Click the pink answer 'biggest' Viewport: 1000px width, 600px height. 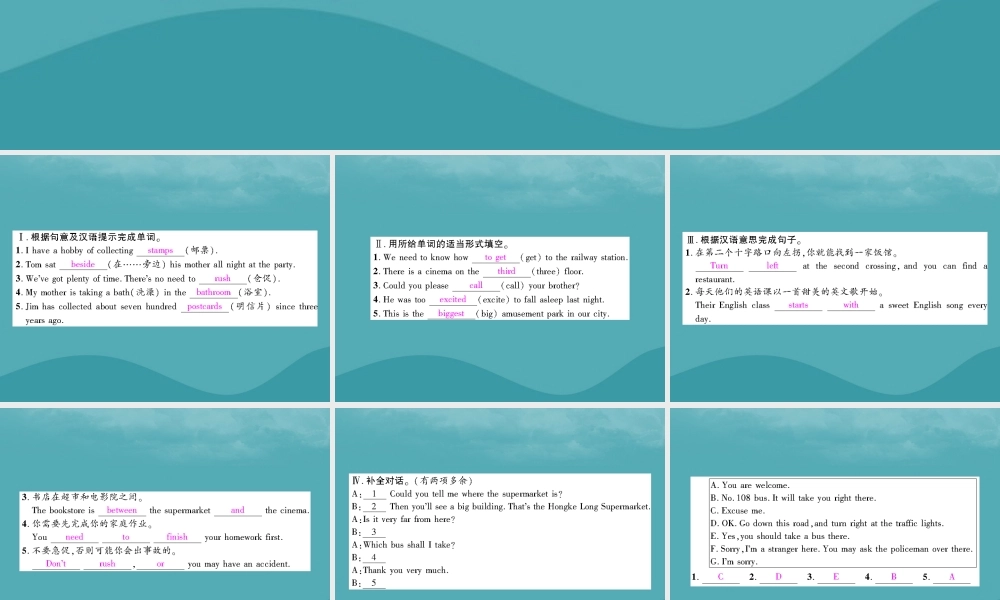click(x=451, y=313)
